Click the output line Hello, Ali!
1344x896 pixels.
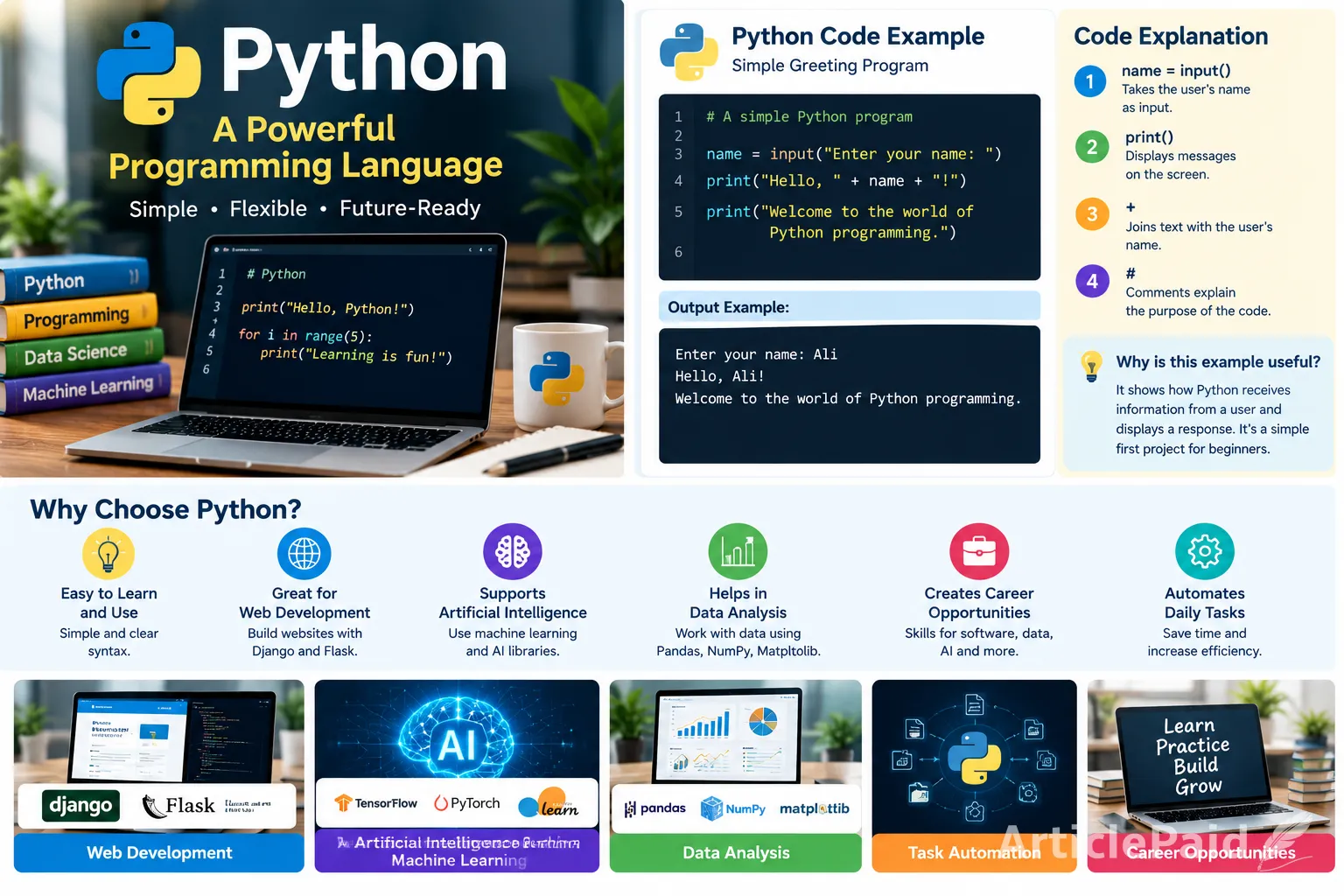click(x=719, y=376)
